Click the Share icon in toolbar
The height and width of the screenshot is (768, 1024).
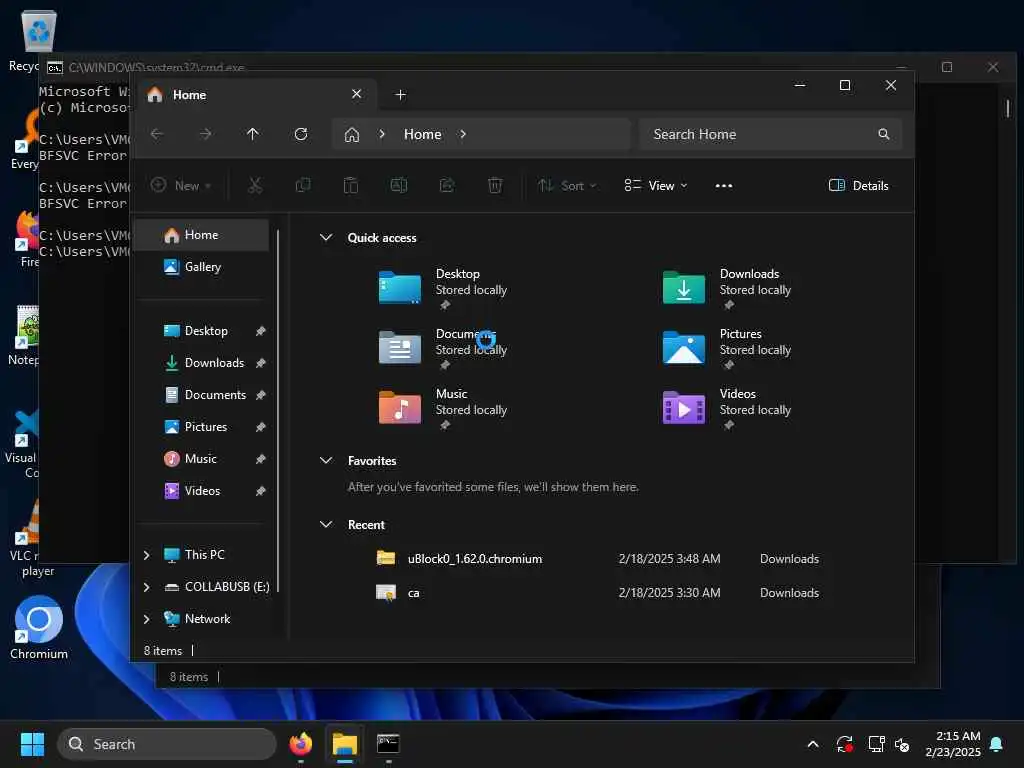447,186
